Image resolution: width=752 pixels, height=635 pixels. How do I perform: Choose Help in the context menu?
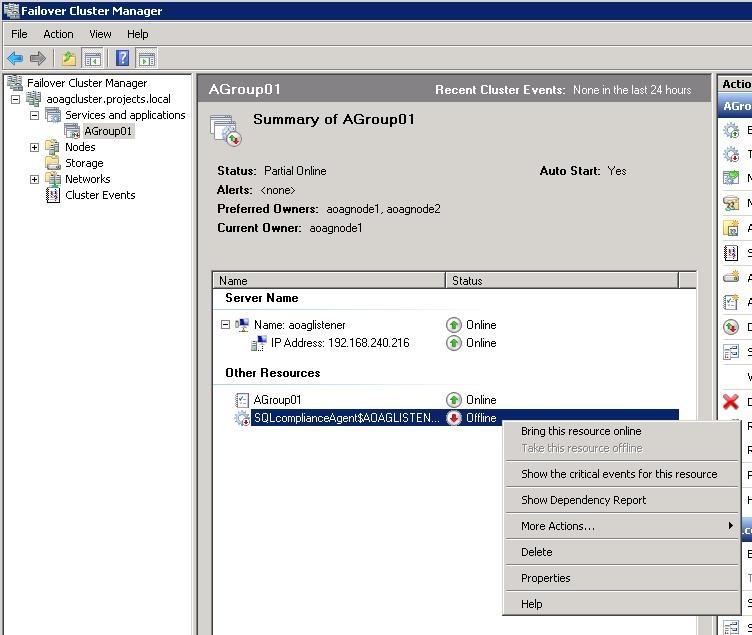[x=621, y=604]
